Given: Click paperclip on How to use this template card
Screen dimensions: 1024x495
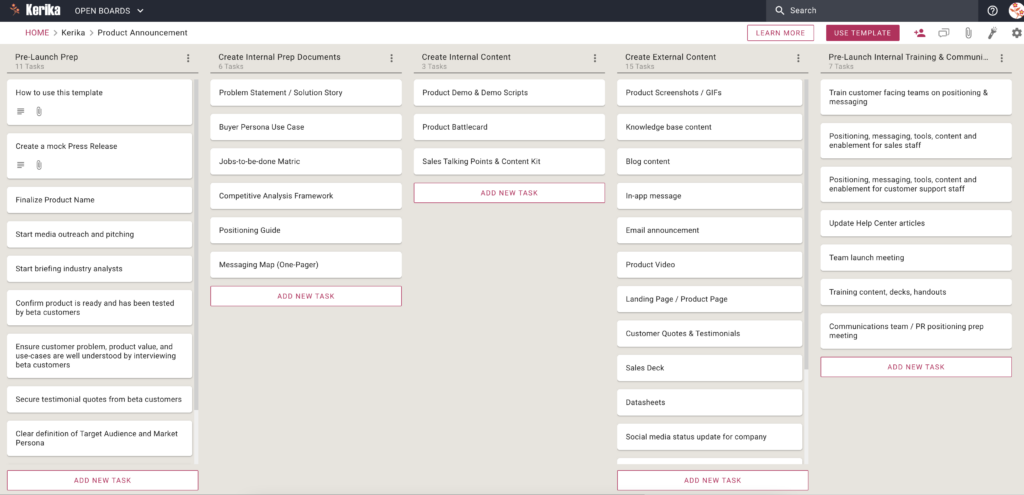Looking at the screenshot, I should click(x=39, y=112).
